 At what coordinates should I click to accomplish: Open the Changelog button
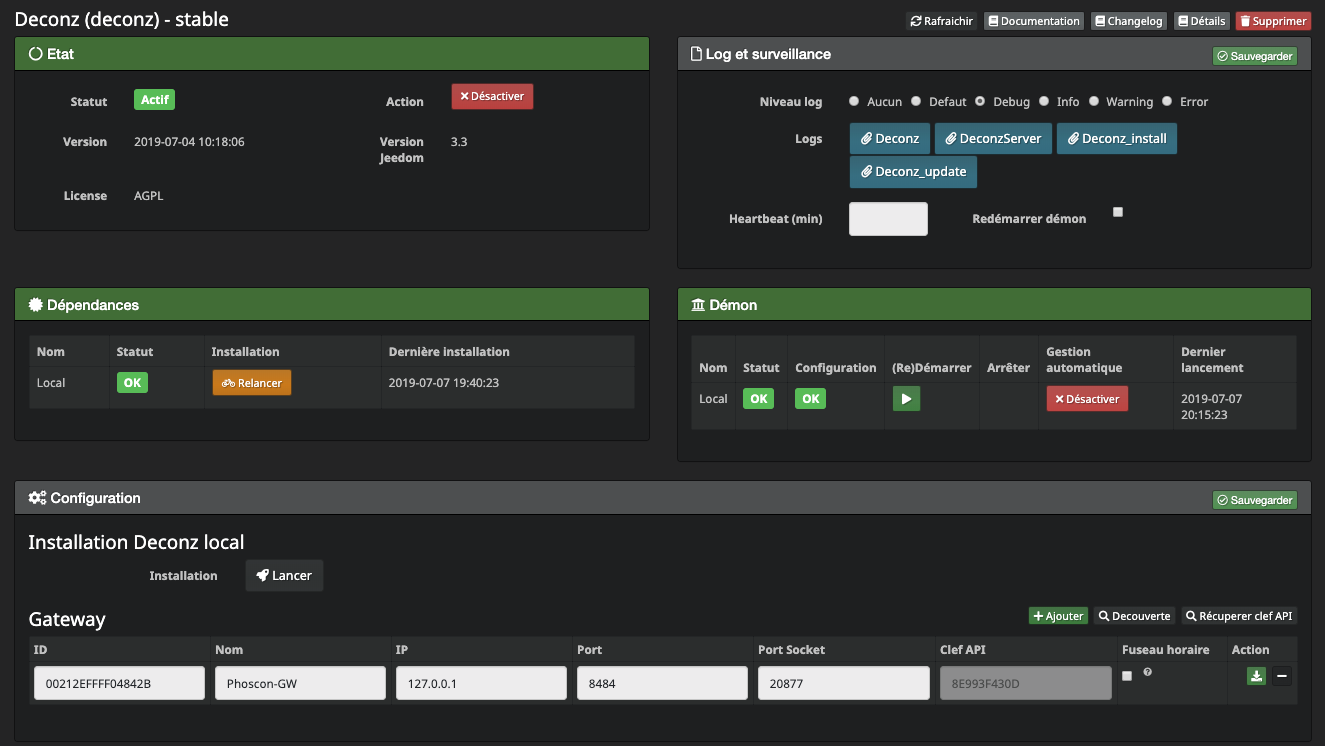1129,21
